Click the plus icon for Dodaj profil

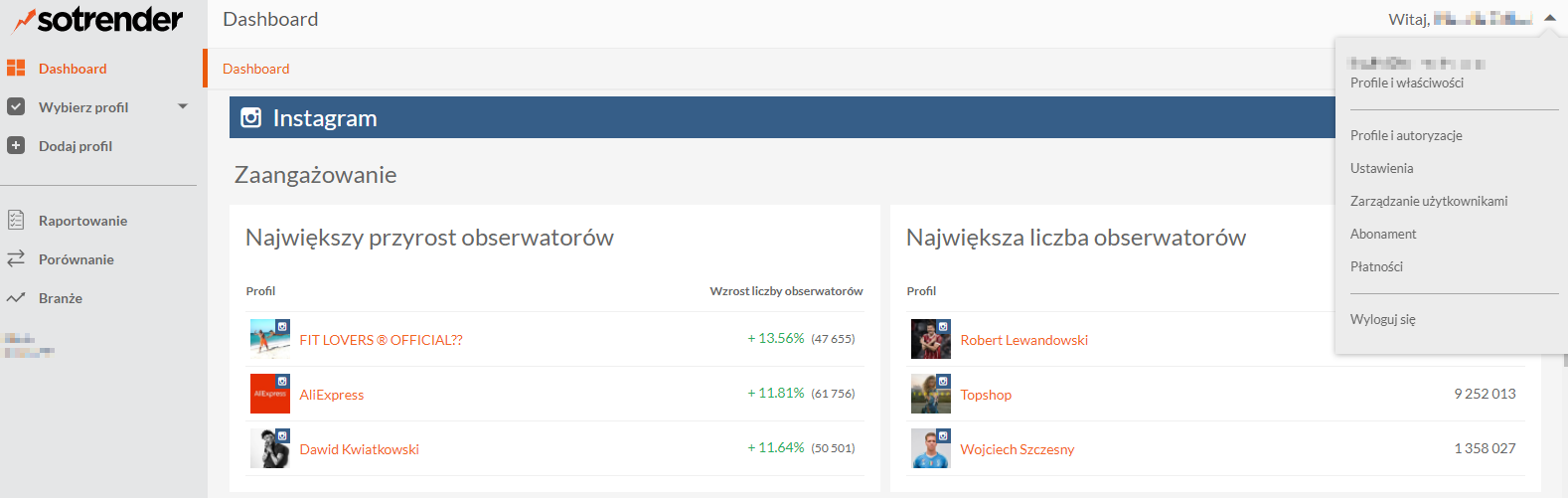tap(16, 145)
